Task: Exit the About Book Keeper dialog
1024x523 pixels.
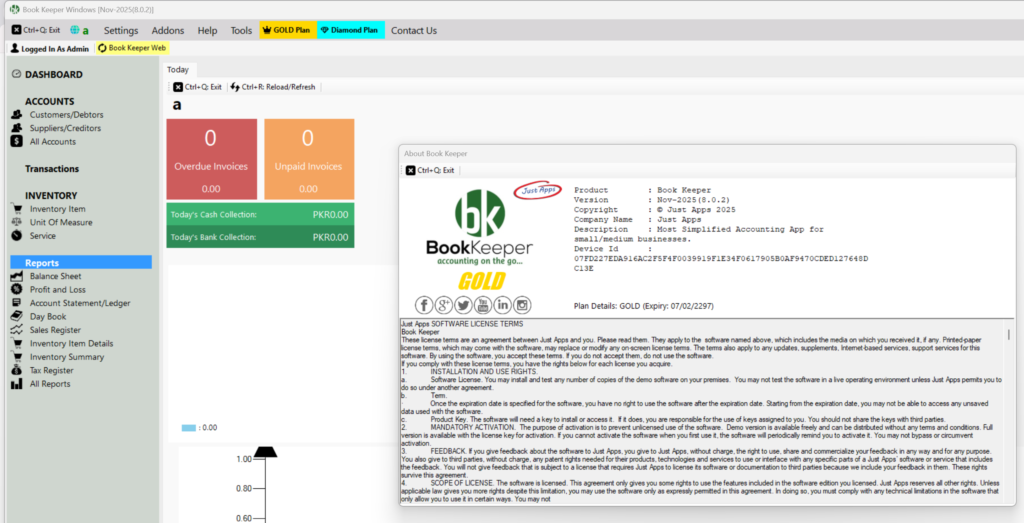Action: coord(429,170)
